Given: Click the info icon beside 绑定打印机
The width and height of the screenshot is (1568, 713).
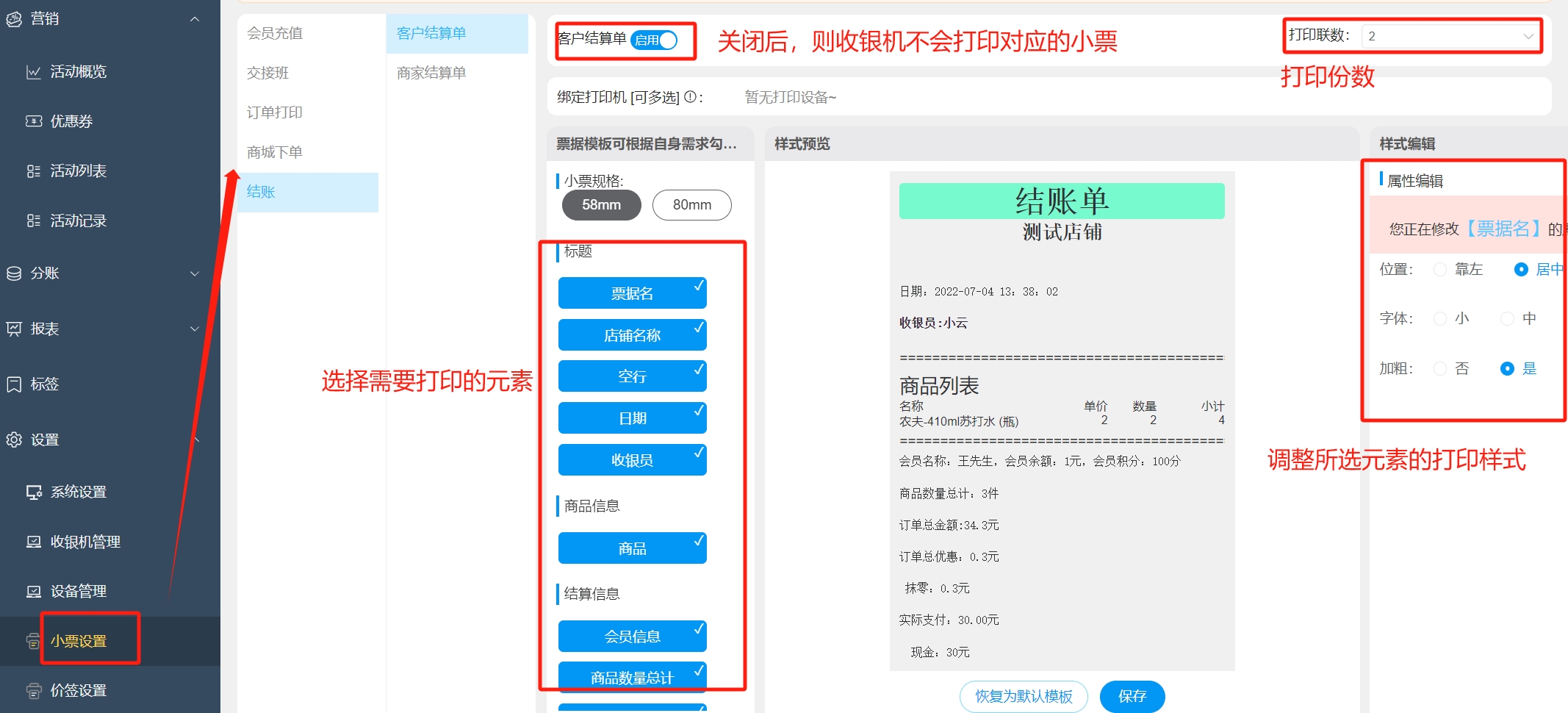Looking at the screenshot, I should pos(690,97).
